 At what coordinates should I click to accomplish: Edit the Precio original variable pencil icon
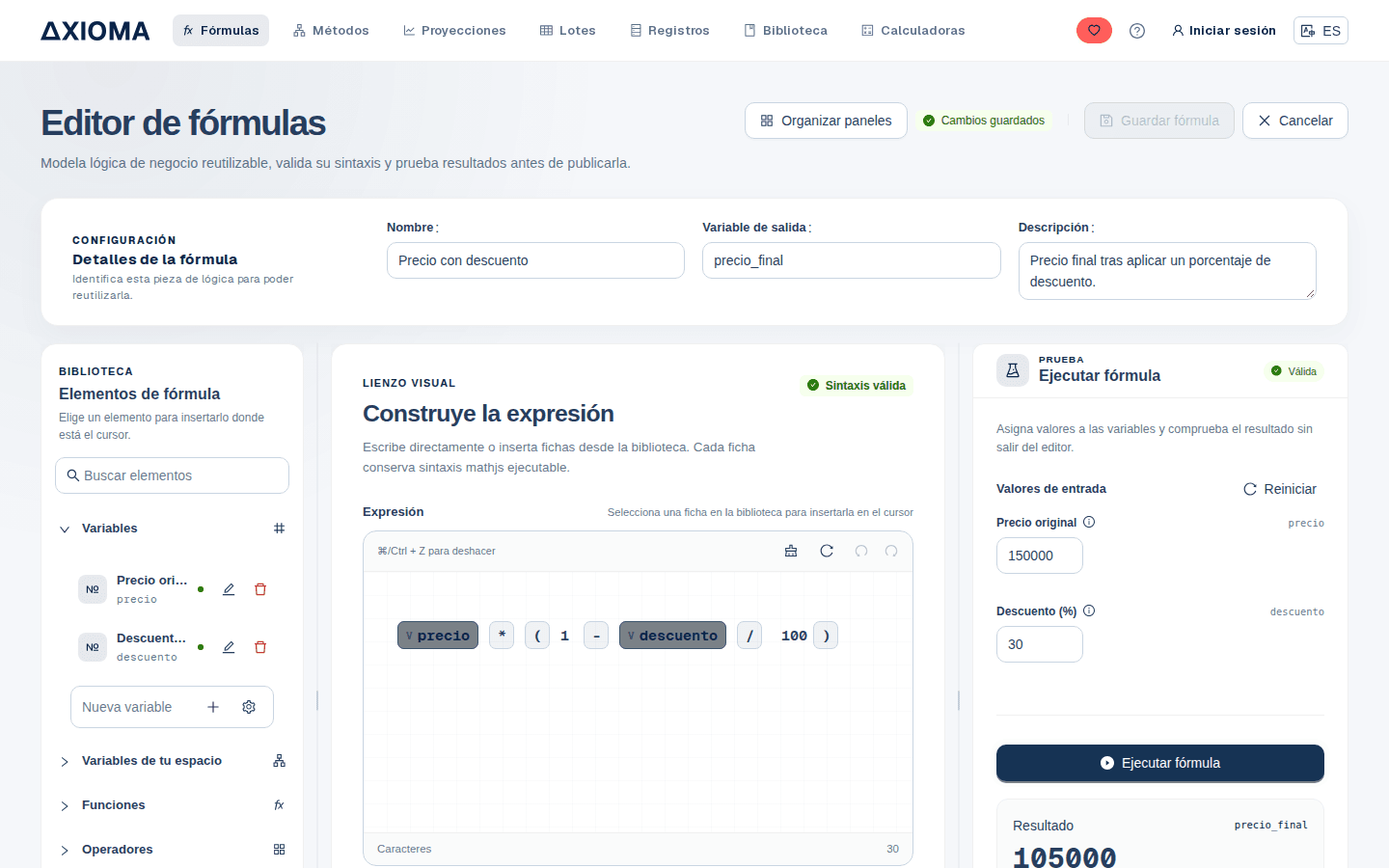229,589
